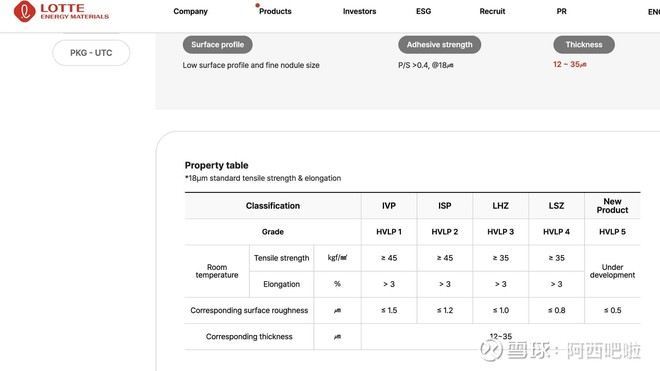Click the Lotte Energy Materials logo

tap(61, 11)
